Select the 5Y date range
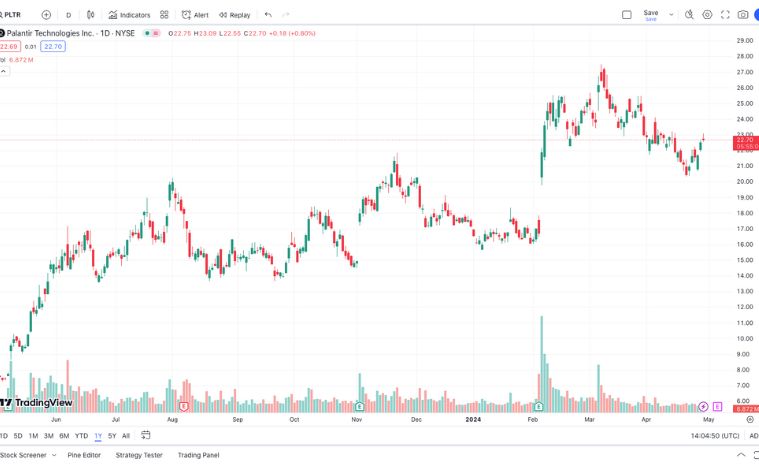759x469 pixels. click(x=112, y=436)
